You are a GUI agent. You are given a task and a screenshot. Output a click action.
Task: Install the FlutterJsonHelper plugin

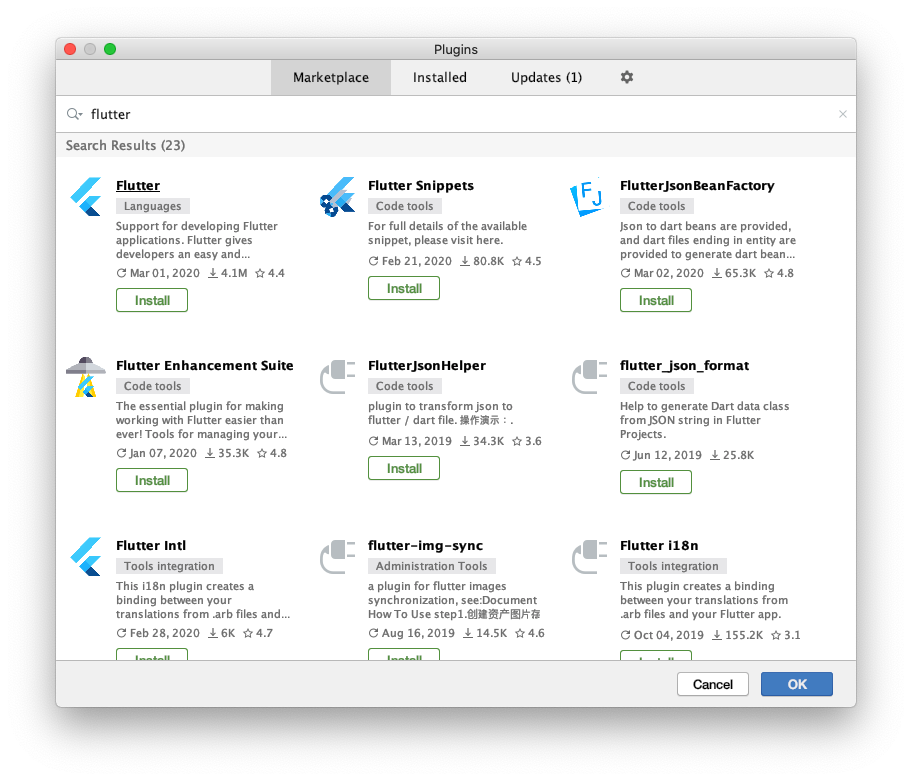click(404, 468)
